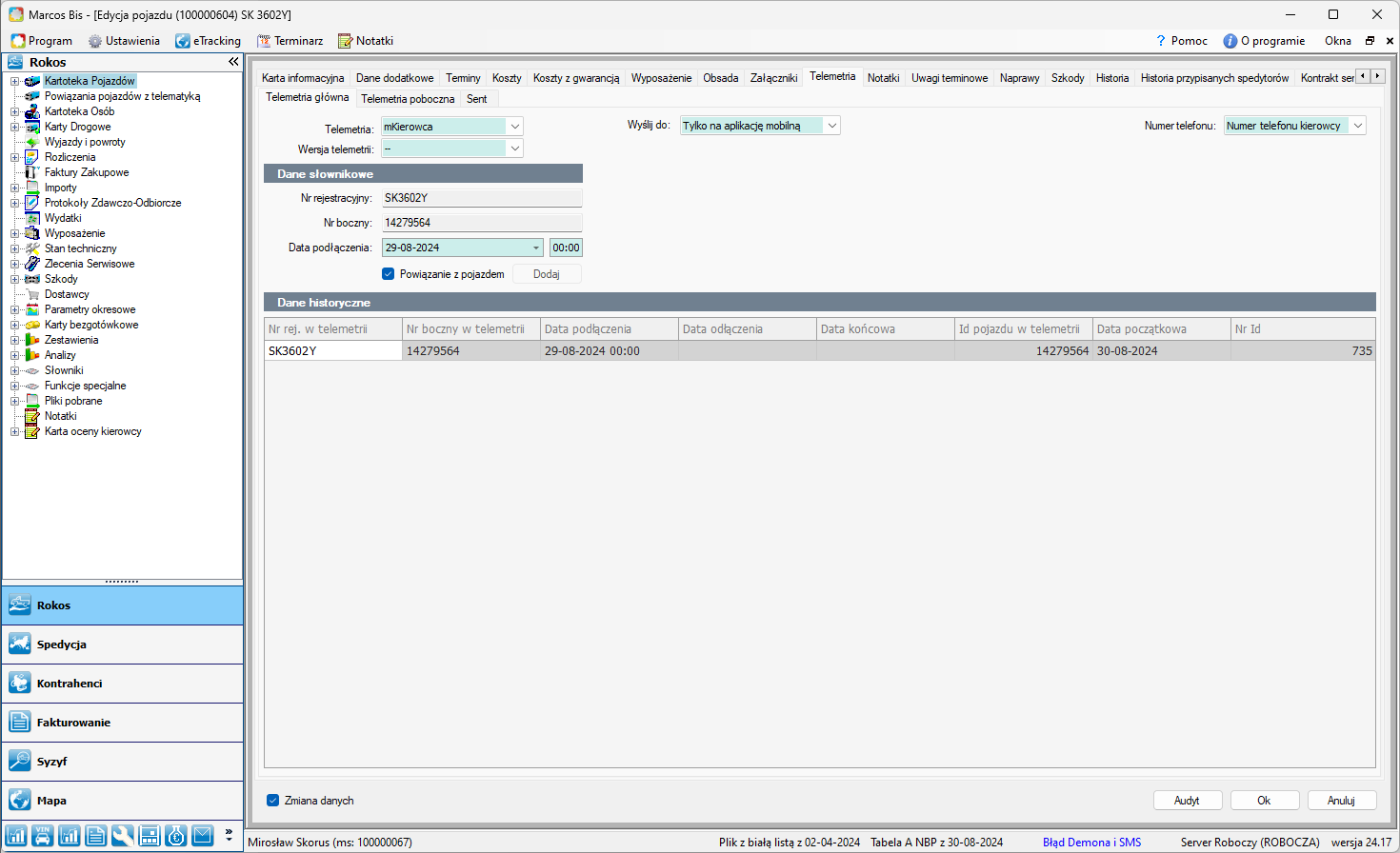The width and height of the screenshot is (1400, 853).
Task: Select the Pliki pobrane tree item
Action: (73, 401)
